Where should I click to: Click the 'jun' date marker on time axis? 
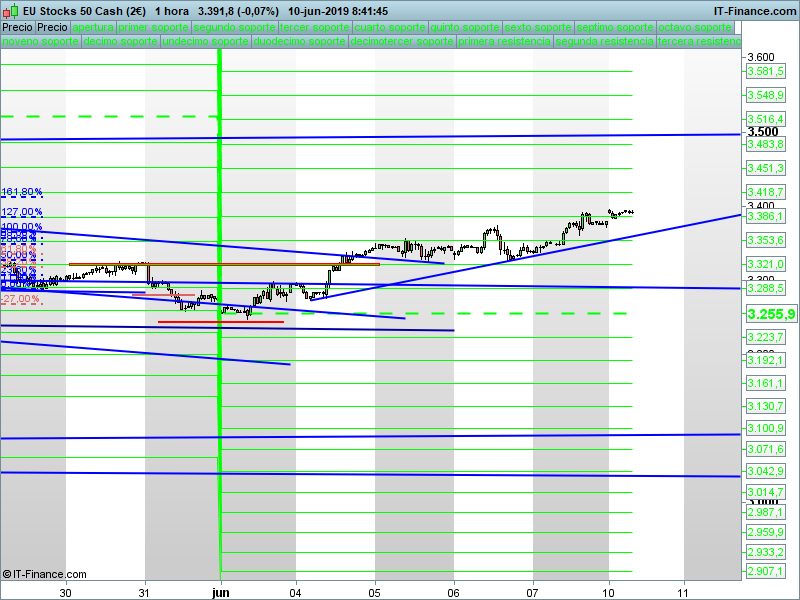[222, 591]
